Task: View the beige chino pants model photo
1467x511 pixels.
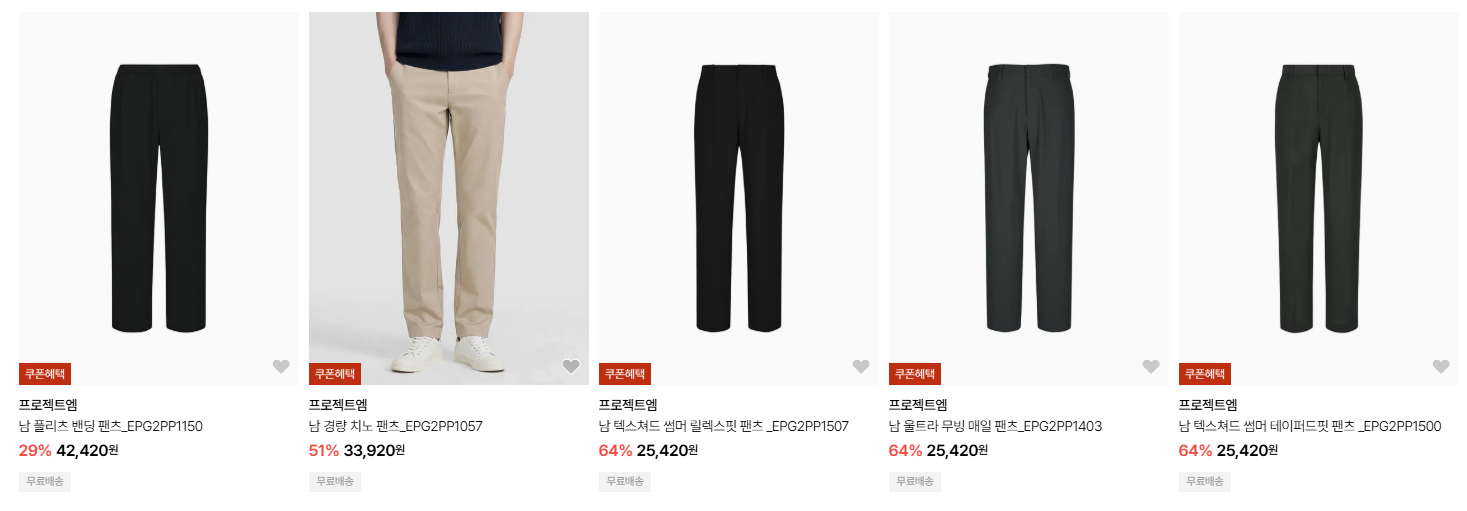Action: [449, 198]
